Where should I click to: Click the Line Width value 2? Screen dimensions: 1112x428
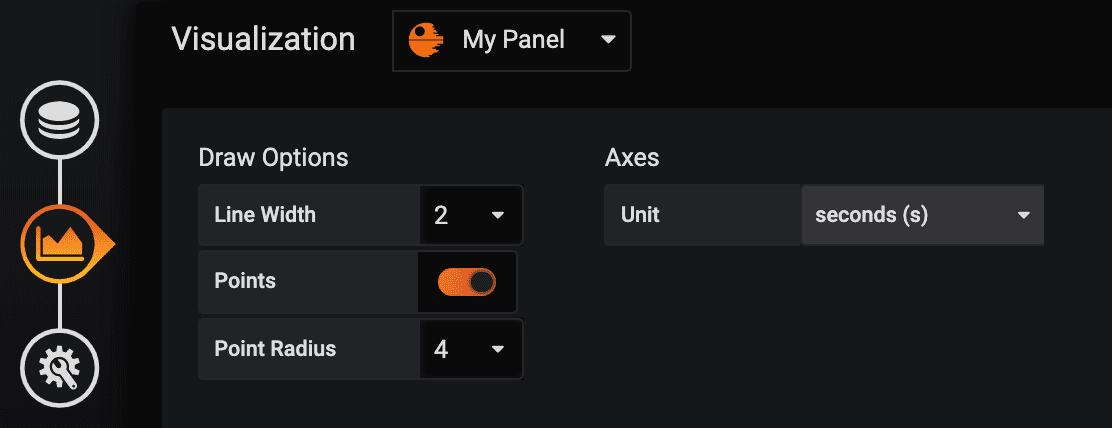(x=441, y=215)
